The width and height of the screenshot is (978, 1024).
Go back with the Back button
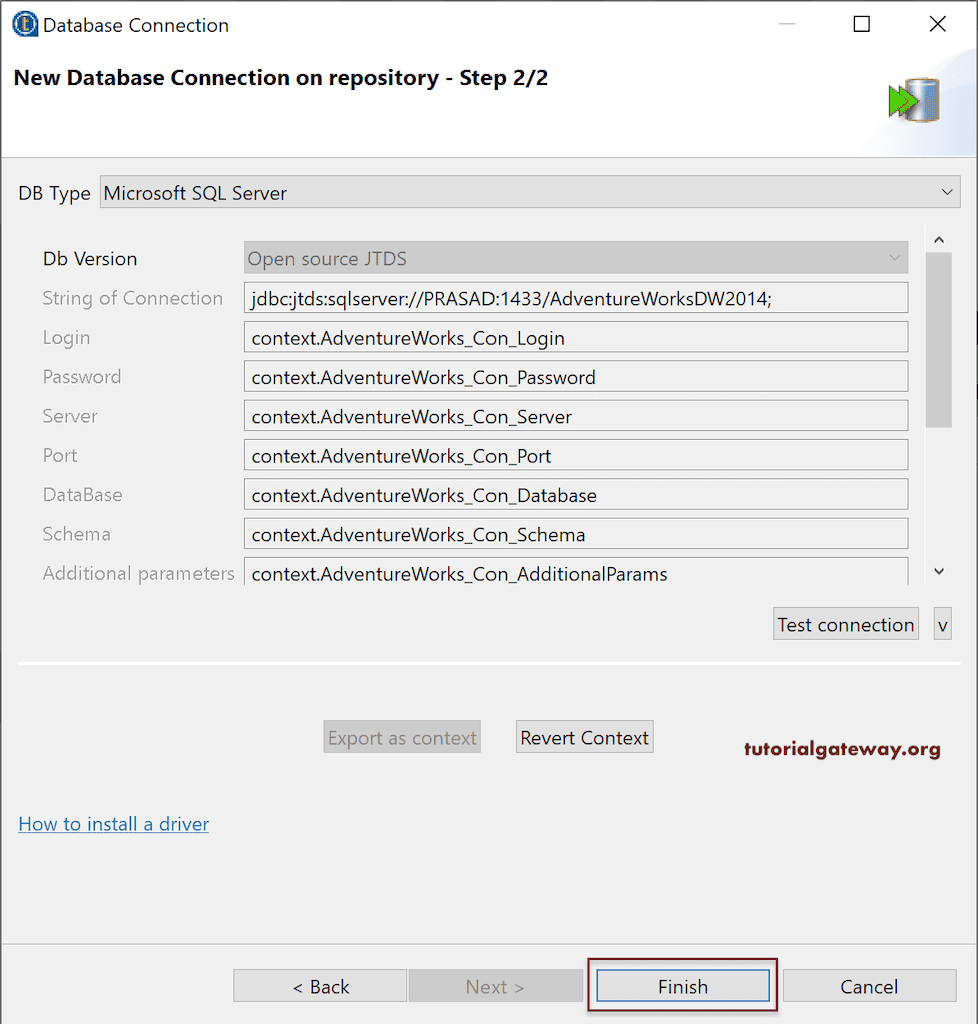point(320,986)
